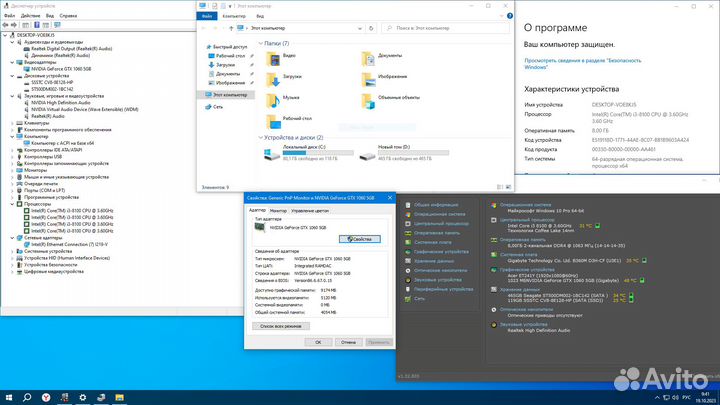The height and width of the screenshot is (405, 720).
Task: Select Видео folder icon
Action: tap(273, 59)
